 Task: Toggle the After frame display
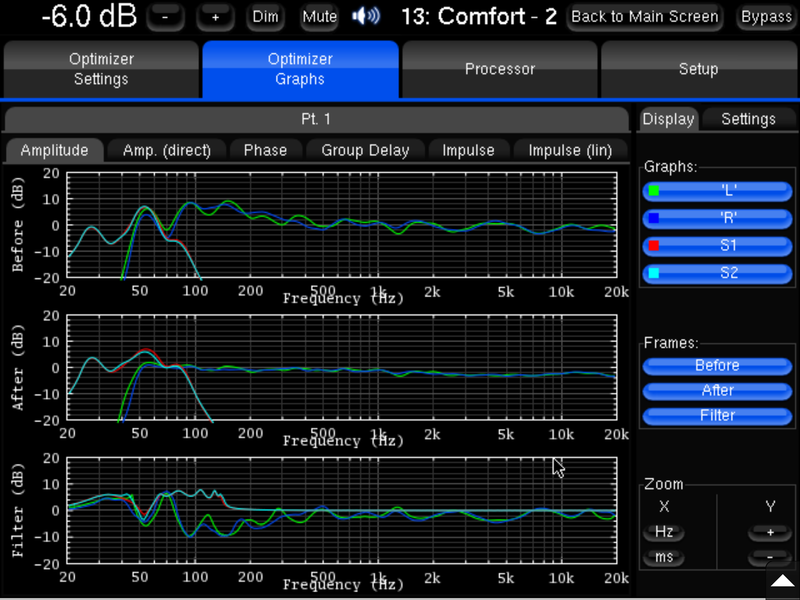[717, 391]
